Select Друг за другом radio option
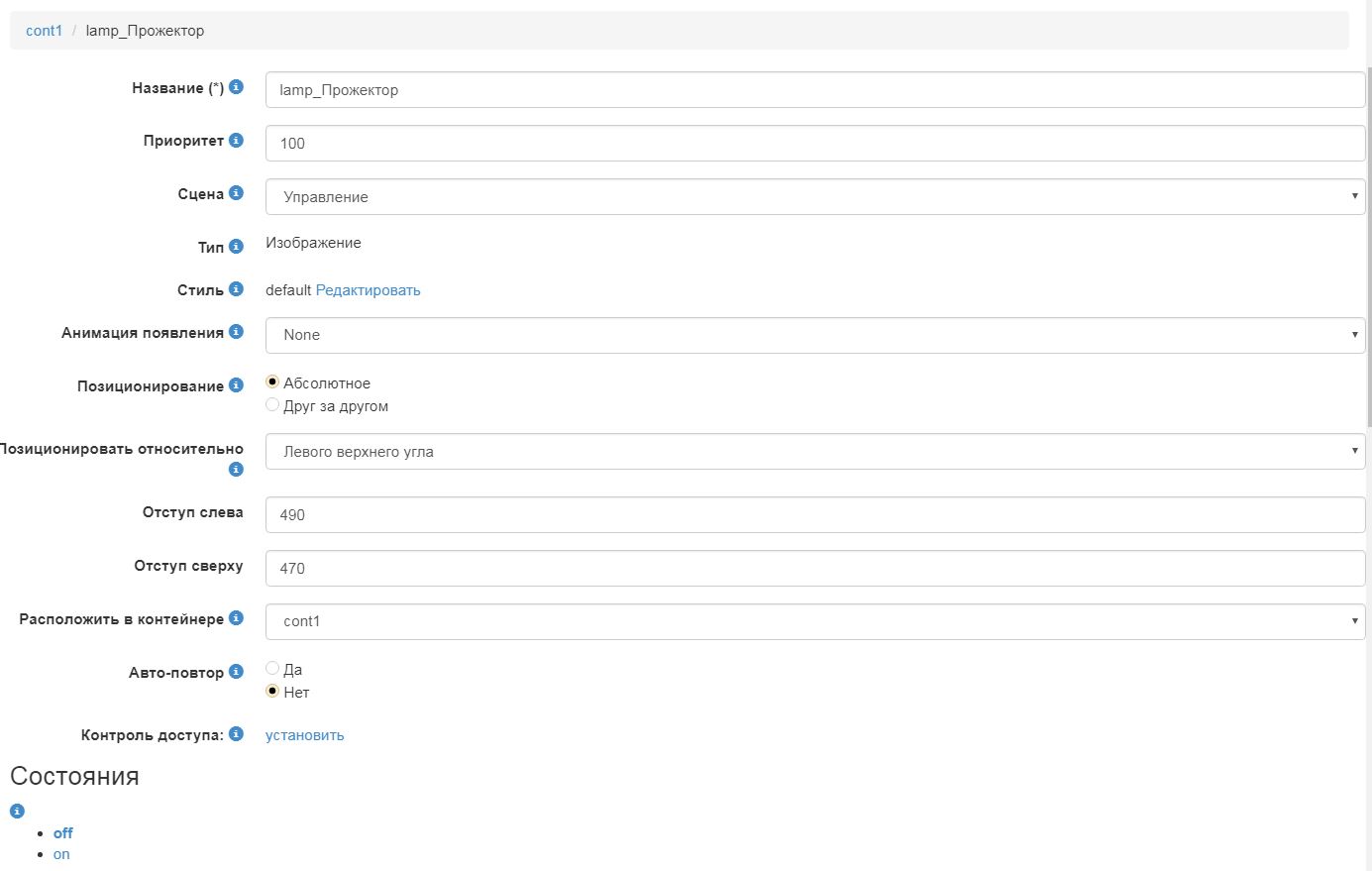The height and width of the screenshot is (871, 1372). 272,405
